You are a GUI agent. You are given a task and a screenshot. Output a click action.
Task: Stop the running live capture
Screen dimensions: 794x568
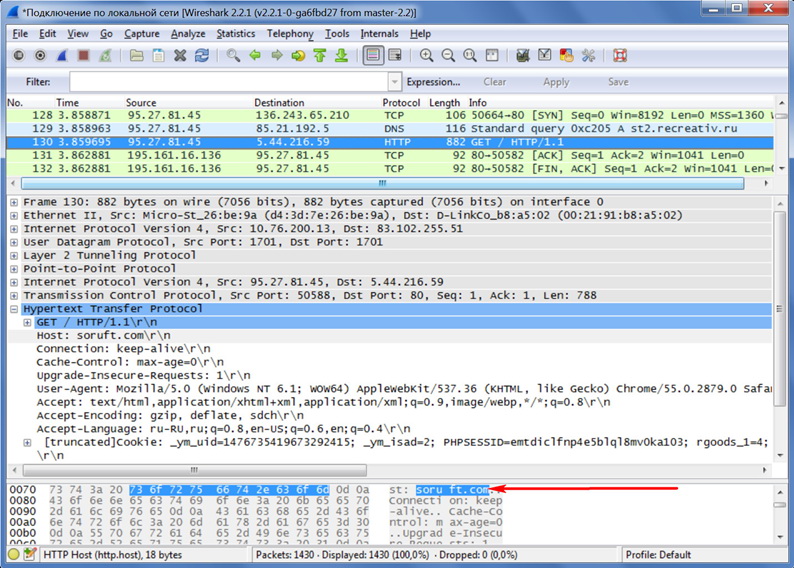click(x=84, y=56)
